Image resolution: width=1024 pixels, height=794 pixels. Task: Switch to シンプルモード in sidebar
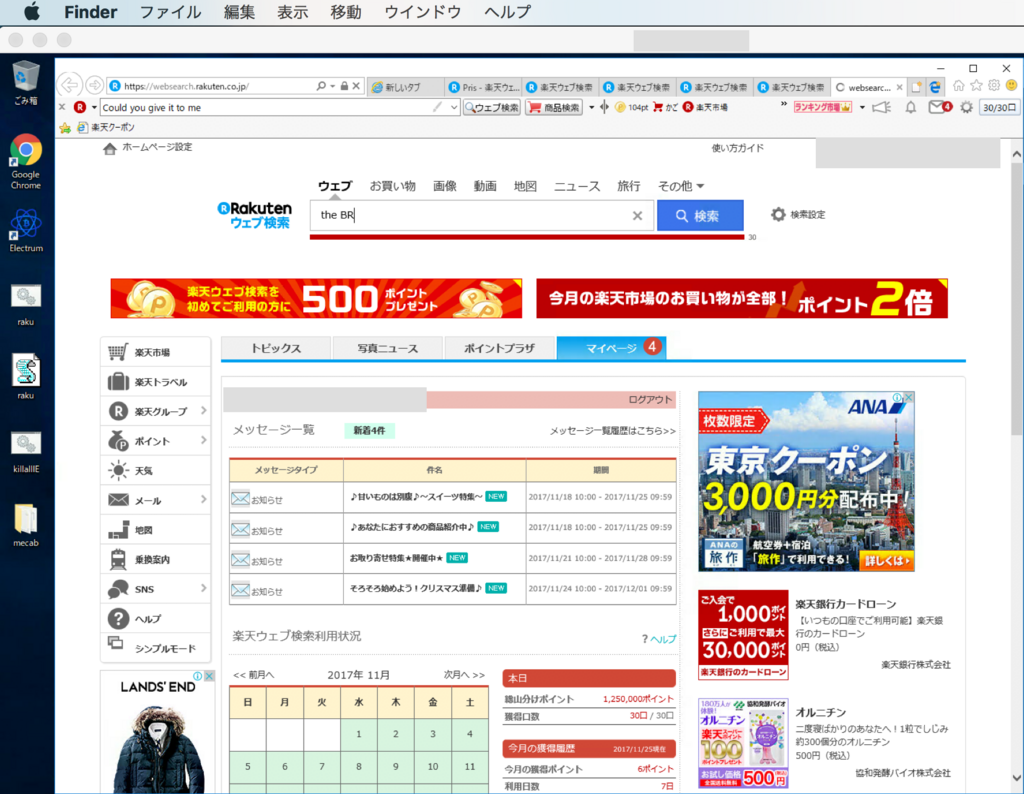155,647
